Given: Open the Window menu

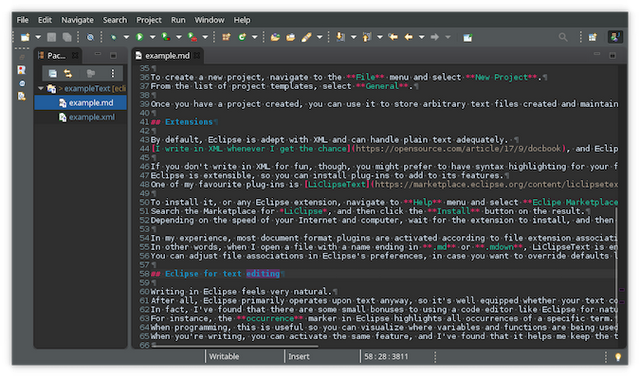Looking at the screenshot, I should point(209,20).
